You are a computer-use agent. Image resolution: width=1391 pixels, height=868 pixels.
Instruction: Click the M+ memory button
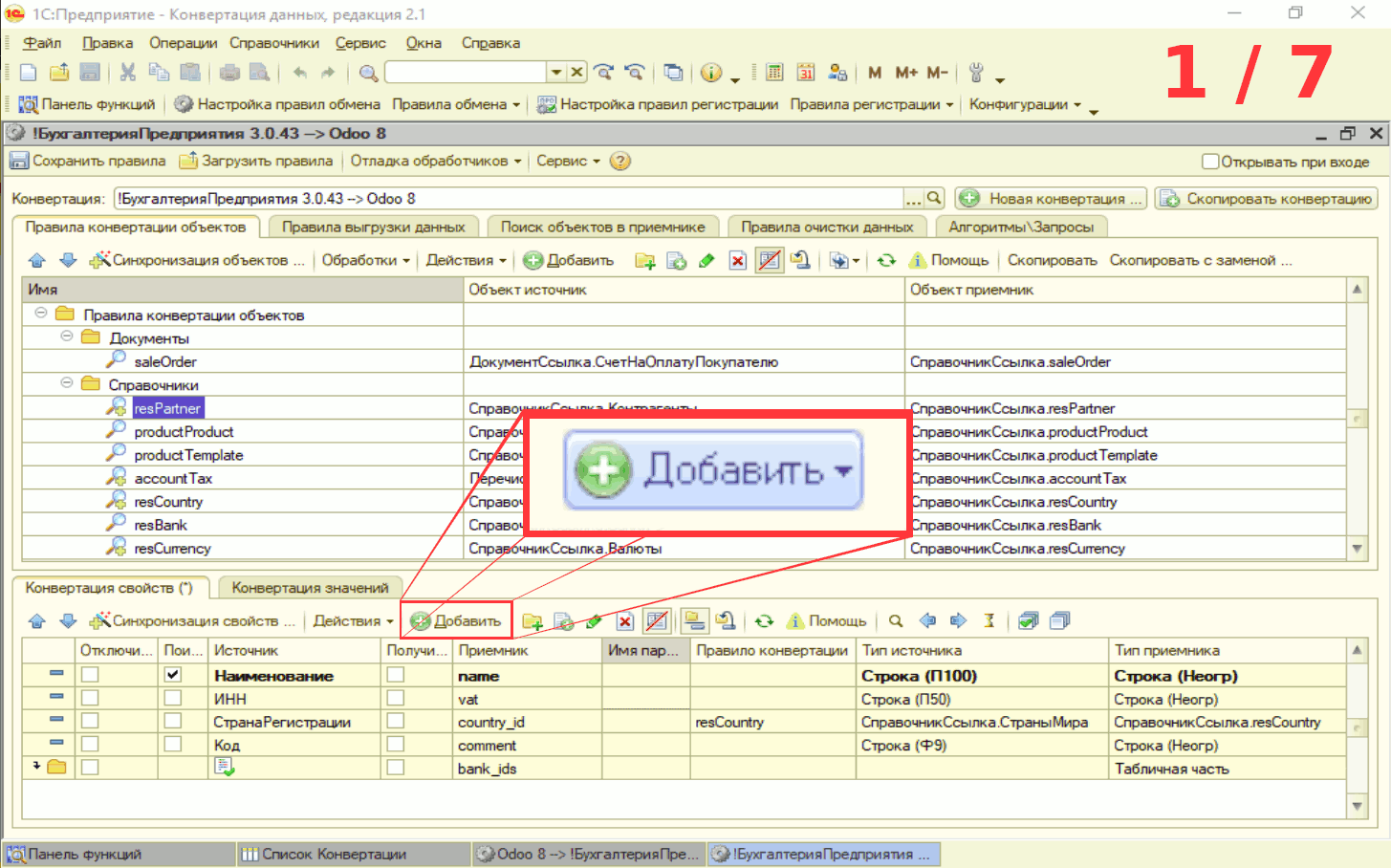coord(906,73)
